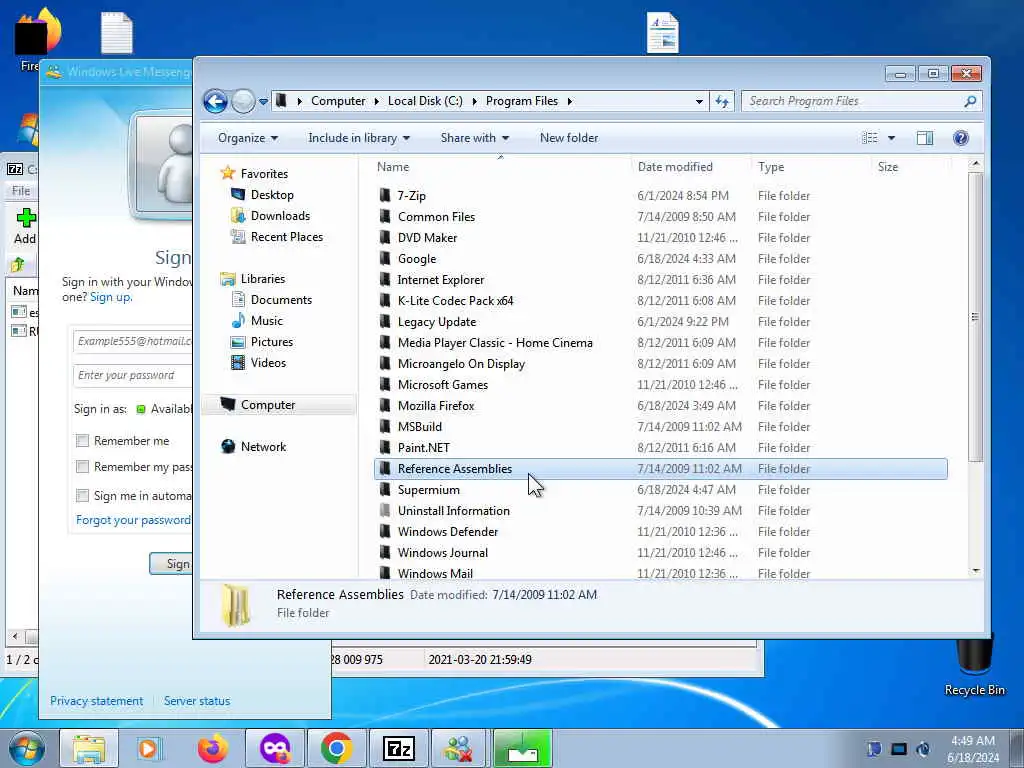The width and height of the screenshot is (1024, 768).
Task: Check Sign me in automatically checkbox
Action: [82, 496]
